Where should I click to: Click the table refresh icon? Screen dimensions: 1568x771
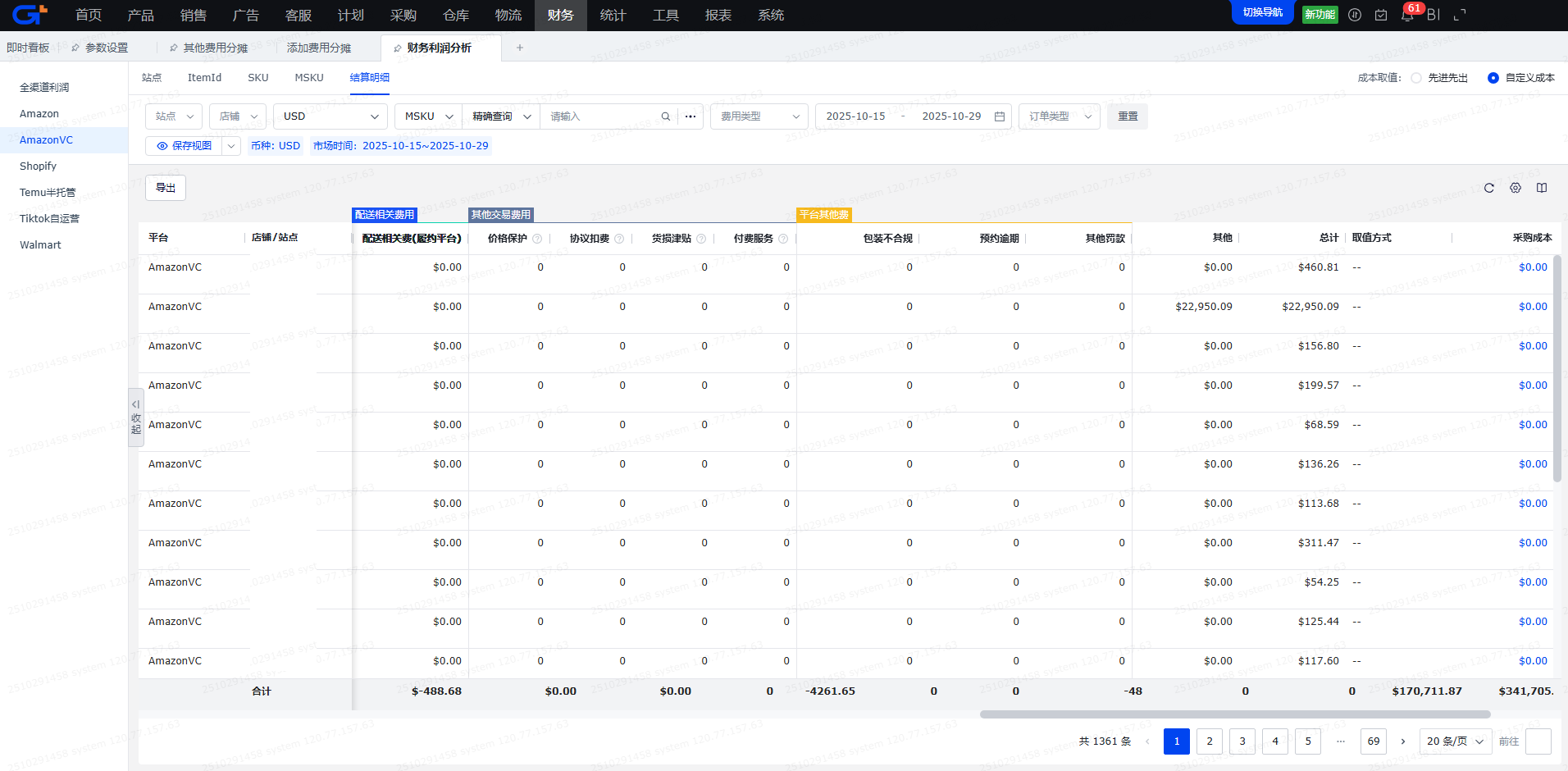point(1489,188)
